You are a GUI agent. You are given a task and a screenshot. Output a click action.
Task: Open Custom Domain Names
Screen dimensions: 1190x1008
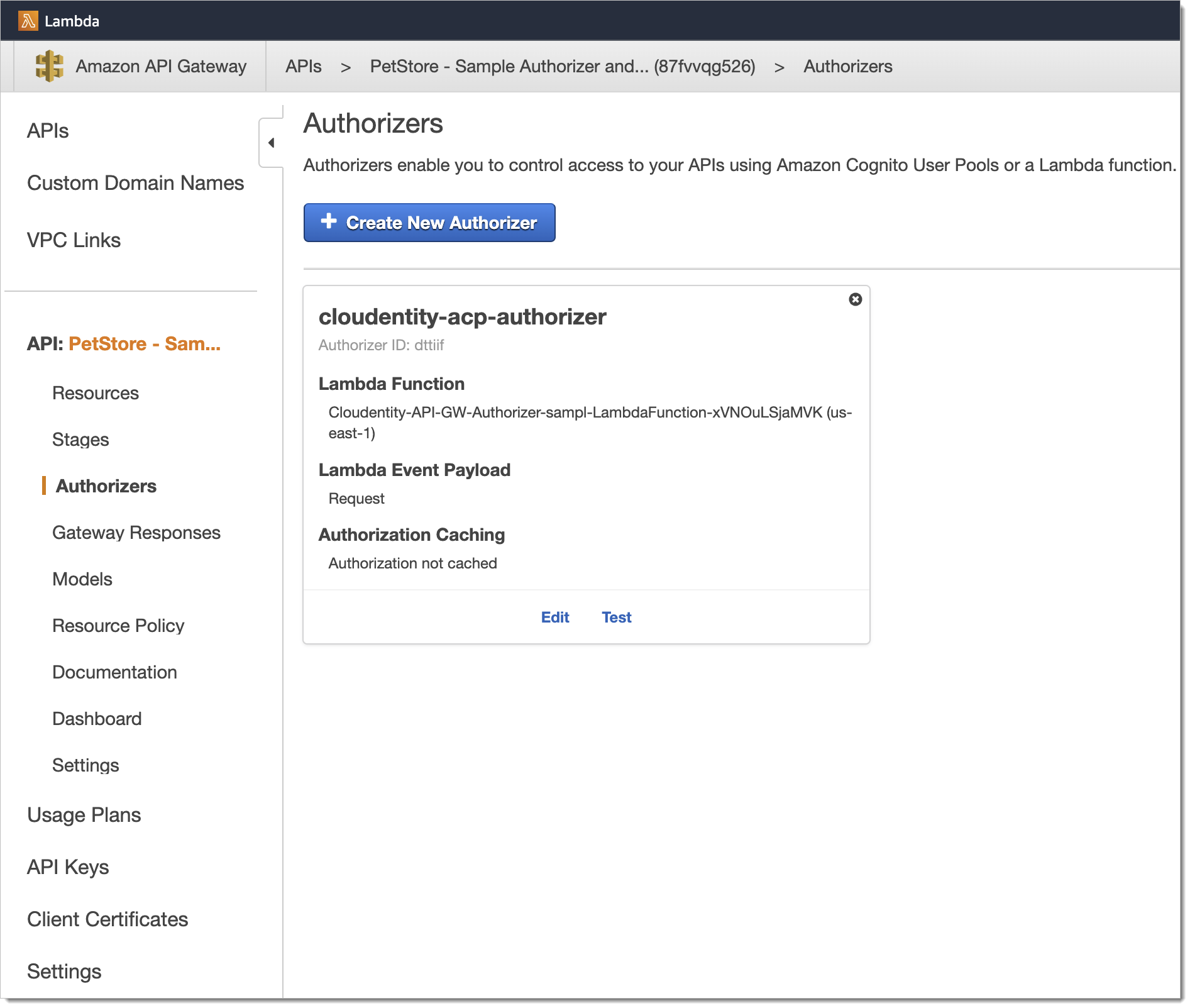click(x=136, y=183)
